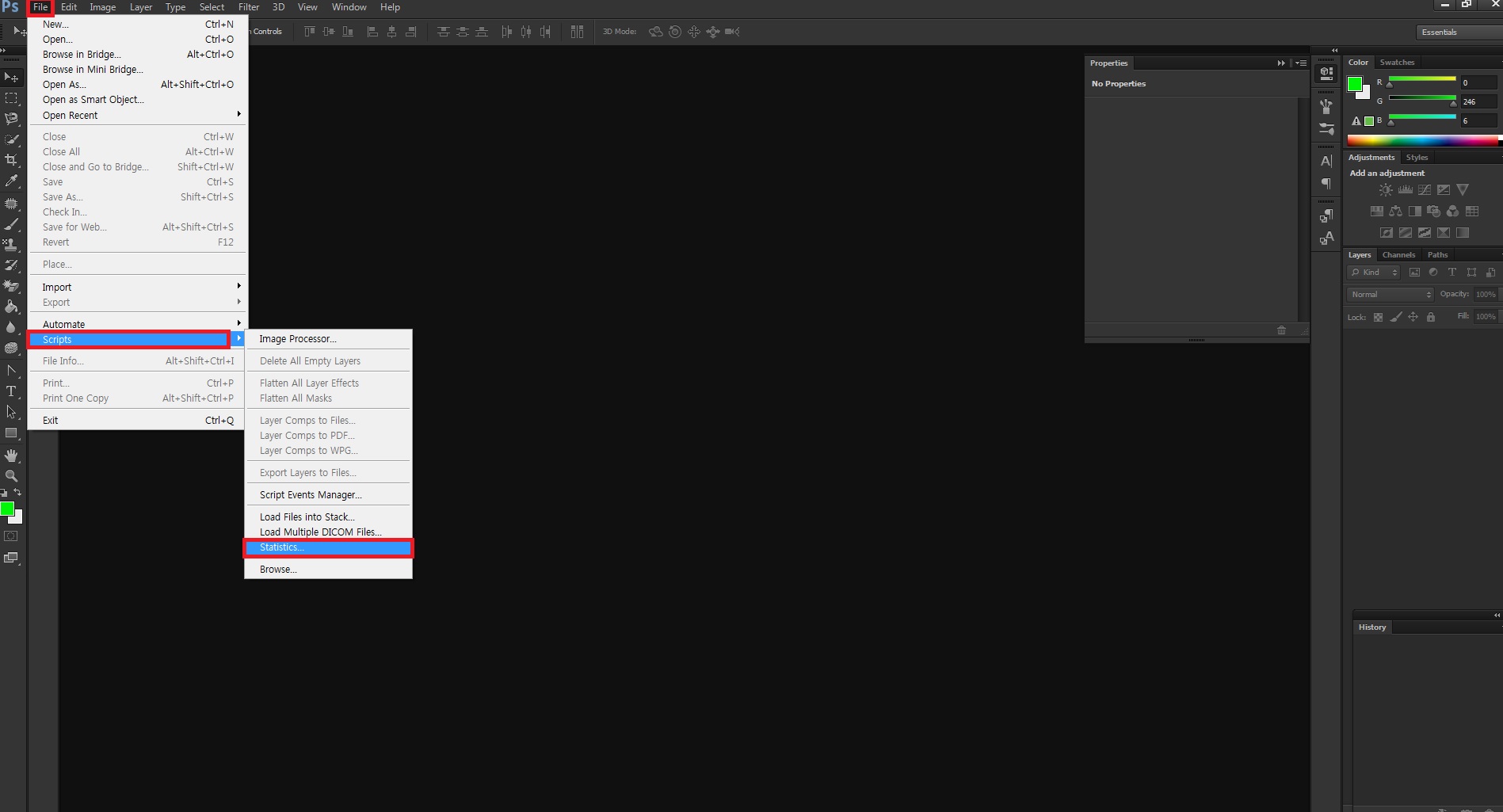Screen dimensions: 1503x812
Task: Add a Brightness/Contrast adjustment
Action: tap(1385, 190)
